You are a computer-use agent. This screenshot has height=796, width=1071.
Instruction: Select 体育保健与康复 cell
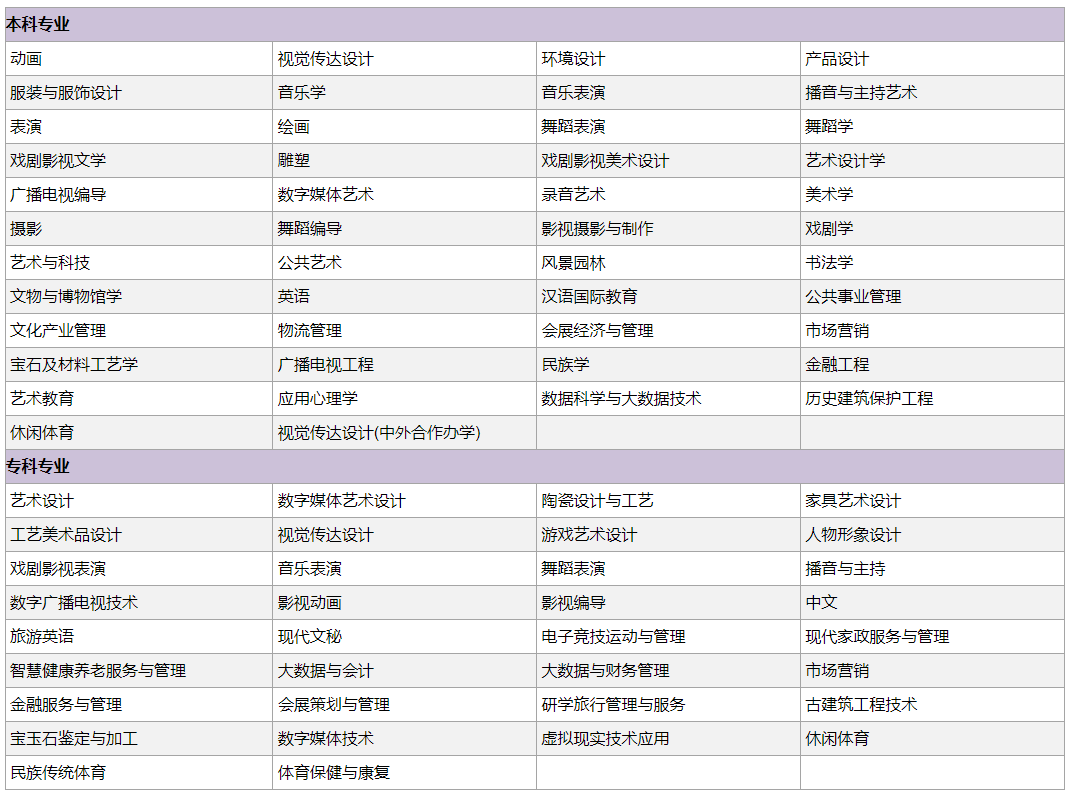[404, 773]
